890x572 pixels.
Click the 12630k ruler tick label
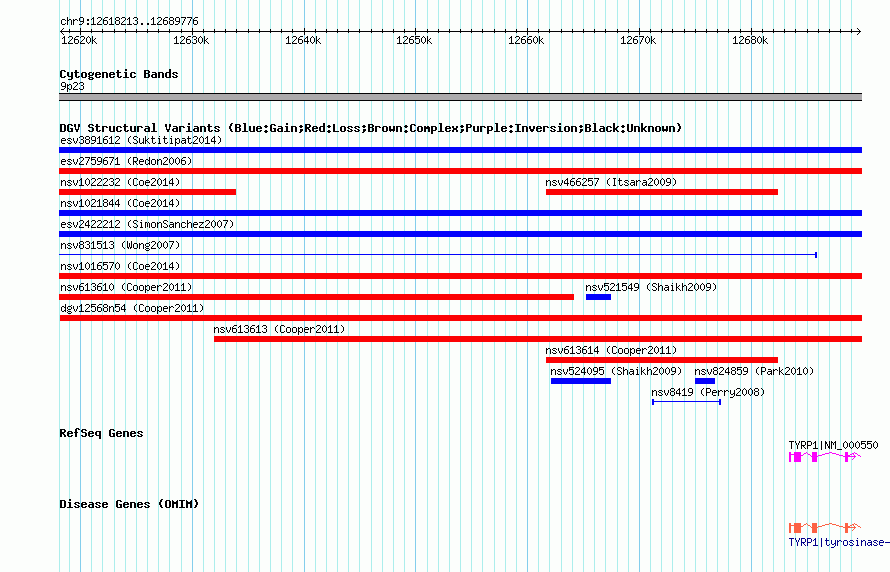pos(191,40)
